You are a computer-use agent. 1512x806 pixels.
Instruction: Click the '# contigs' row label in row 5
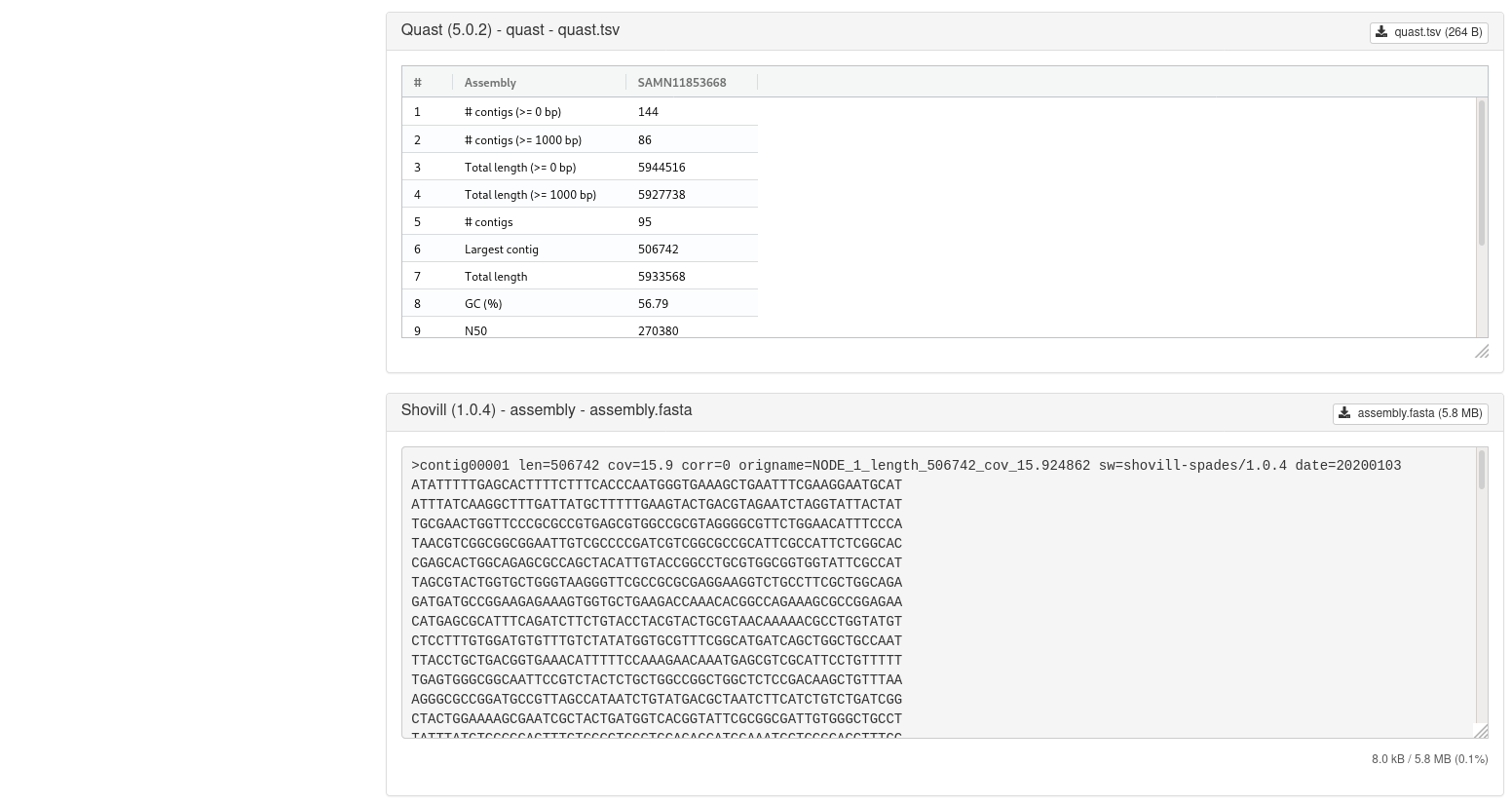point(488,221)
